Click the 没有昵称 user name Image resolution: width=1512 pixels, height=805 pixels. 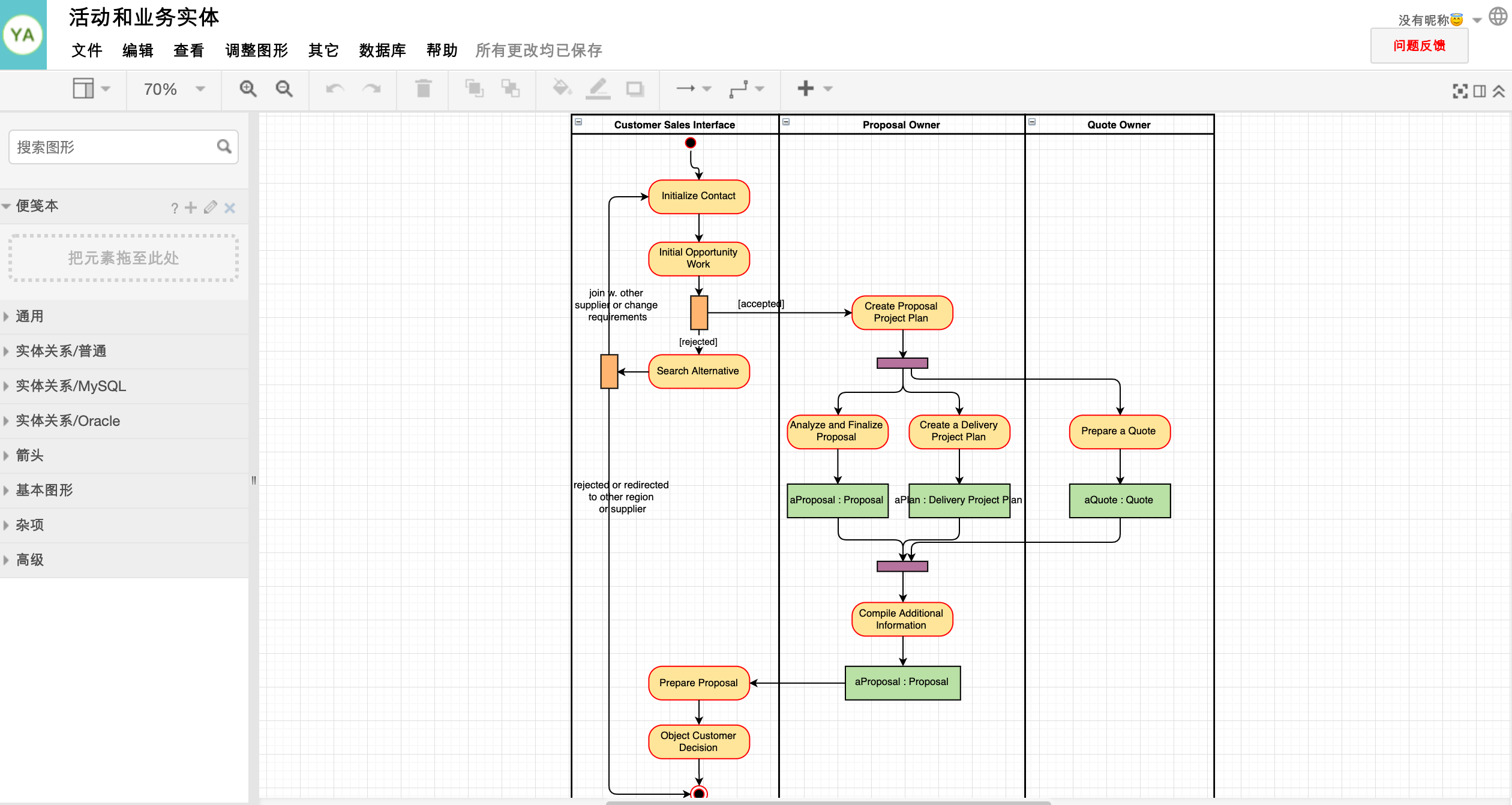(x=1430, y=20)
